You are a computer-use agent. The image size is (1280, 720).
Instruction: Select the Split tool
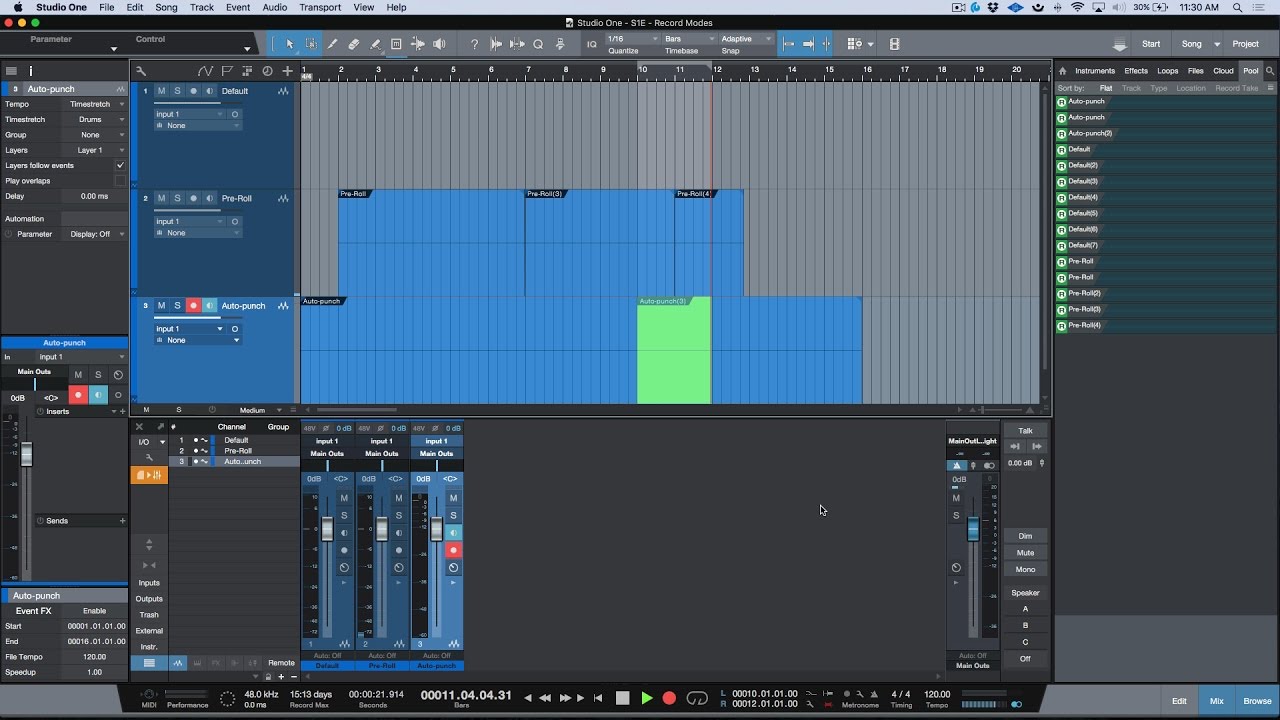[333, 44]
